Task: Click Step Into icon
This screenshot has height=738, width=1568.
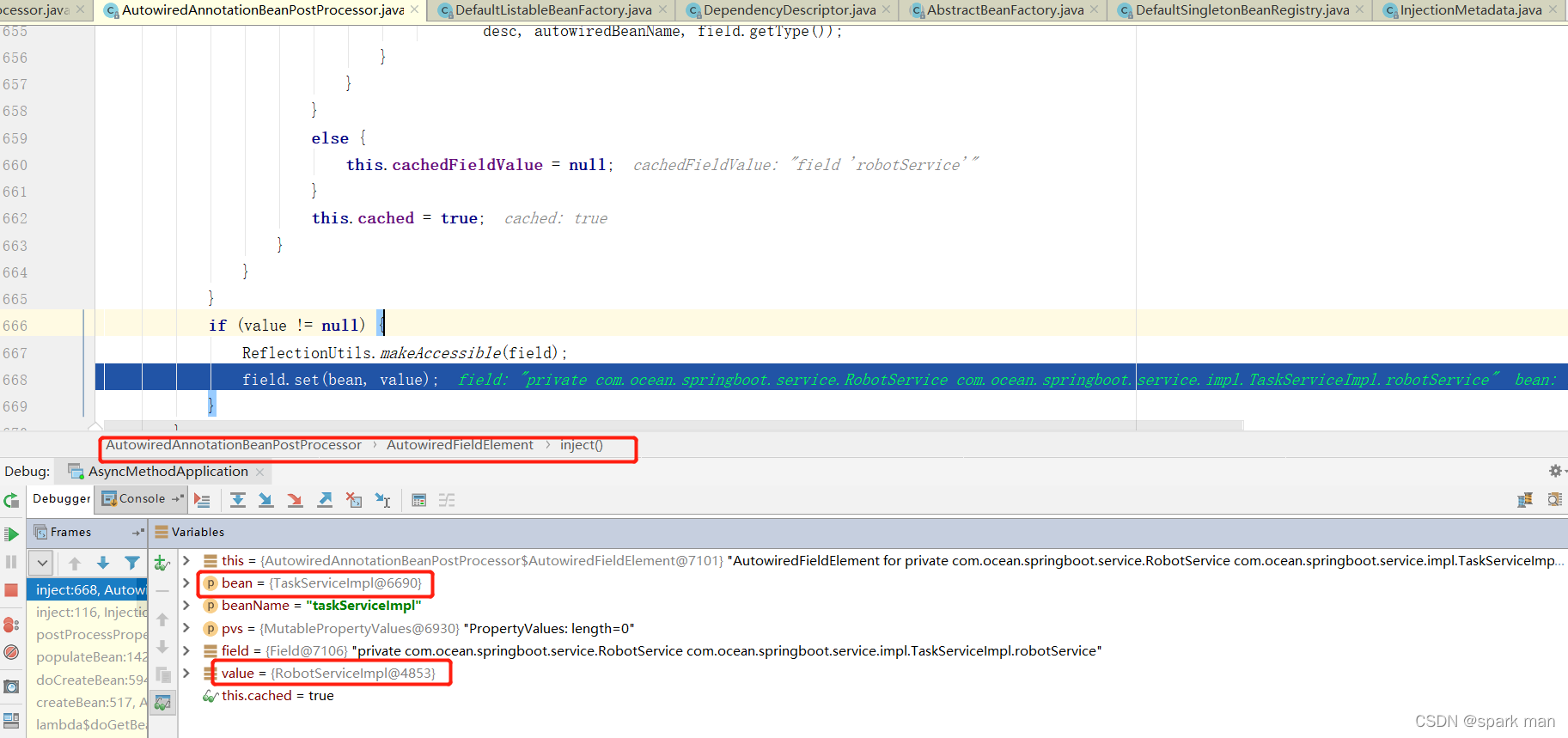Action: [x=266, y=500]
